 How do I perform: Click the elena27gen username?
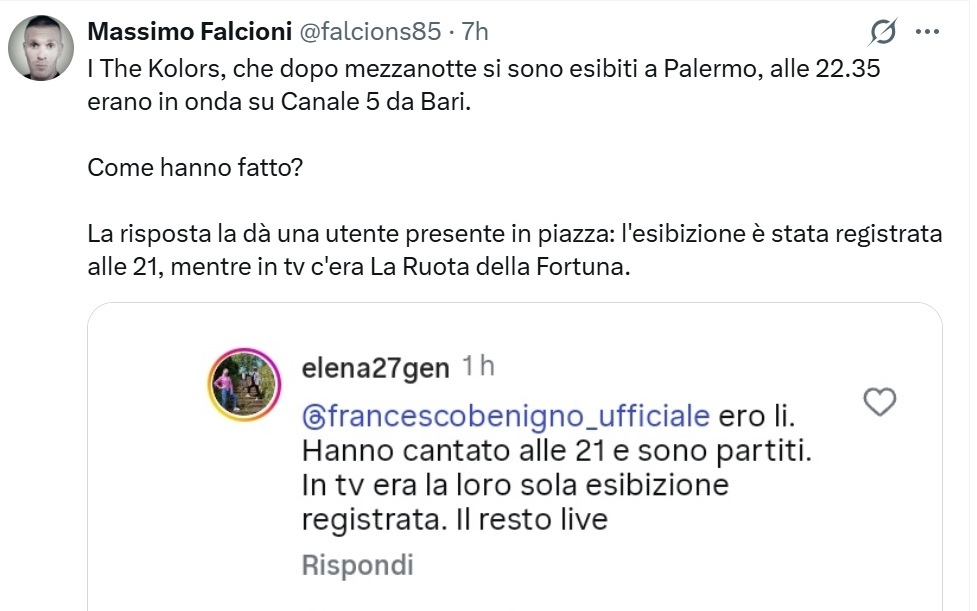(375, 368)
